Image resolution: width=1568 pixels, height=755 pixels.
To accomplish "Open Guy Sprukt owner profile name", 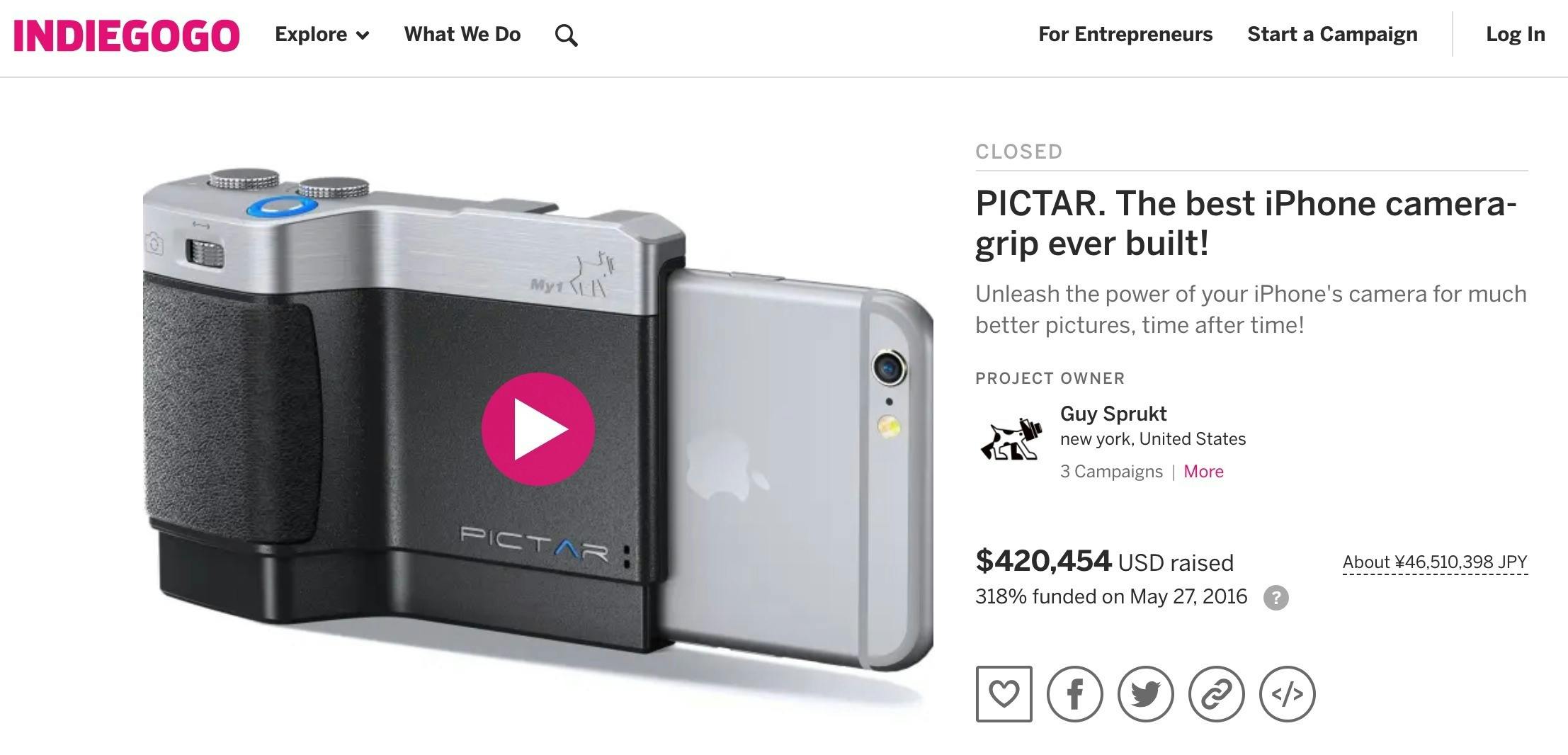I will (x=1113, y=414).
